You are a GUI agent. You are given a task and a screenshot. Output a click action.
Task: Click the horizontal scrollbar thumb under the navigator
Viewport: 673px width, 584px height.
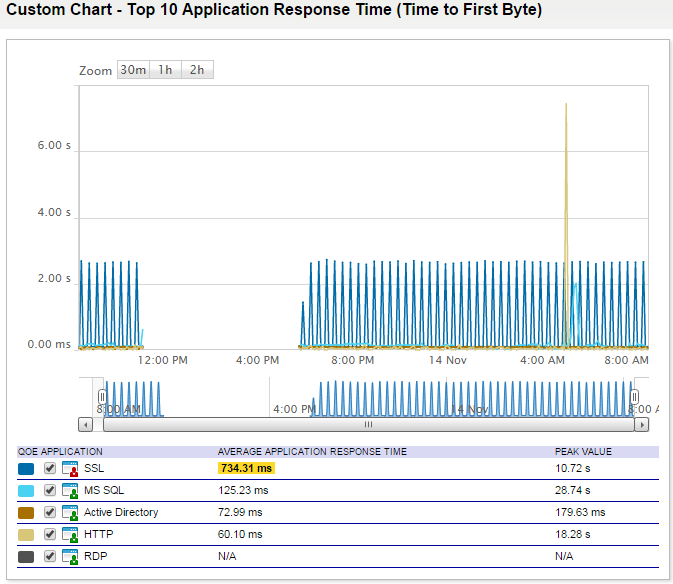tap(367, 424)
